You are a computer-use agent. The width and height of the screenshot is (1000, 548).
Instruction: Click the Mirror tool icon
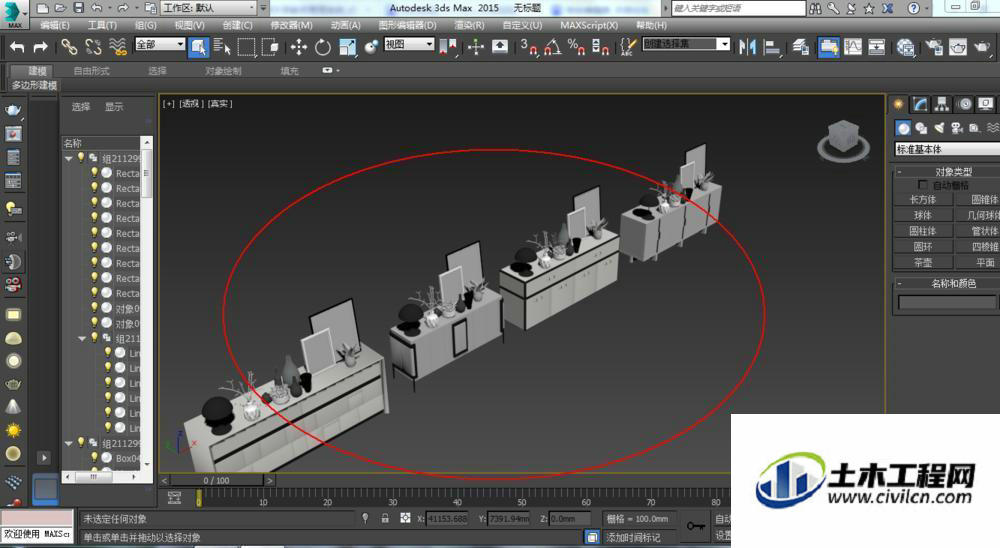pos(747,47)
